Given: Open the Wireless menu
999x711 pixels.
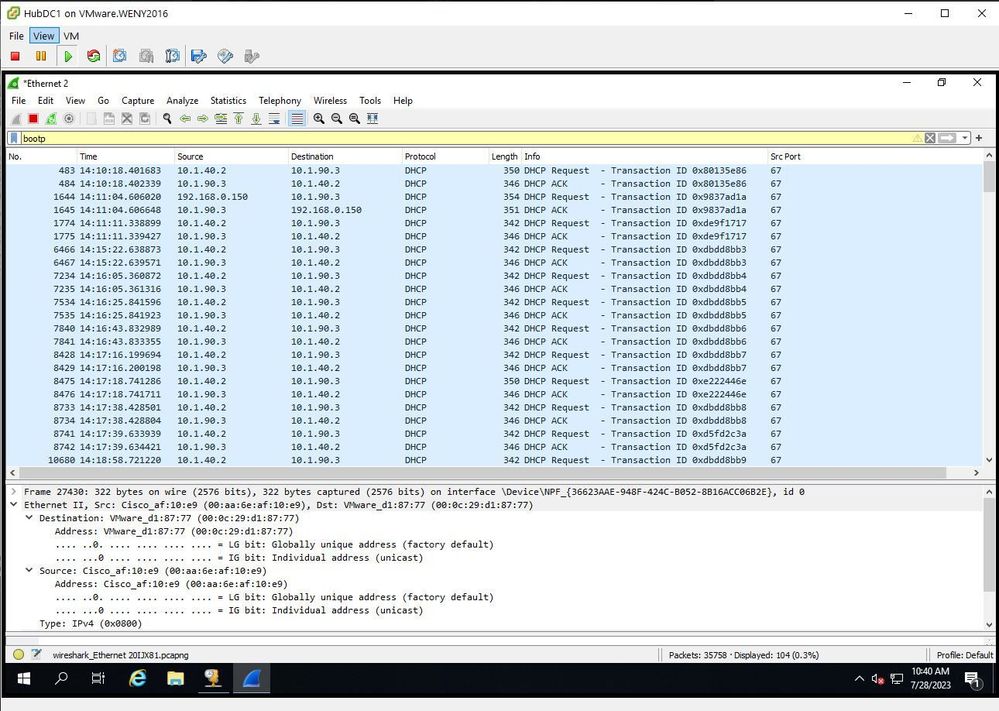Looking at the screenshot, I should tap(330, 101).
